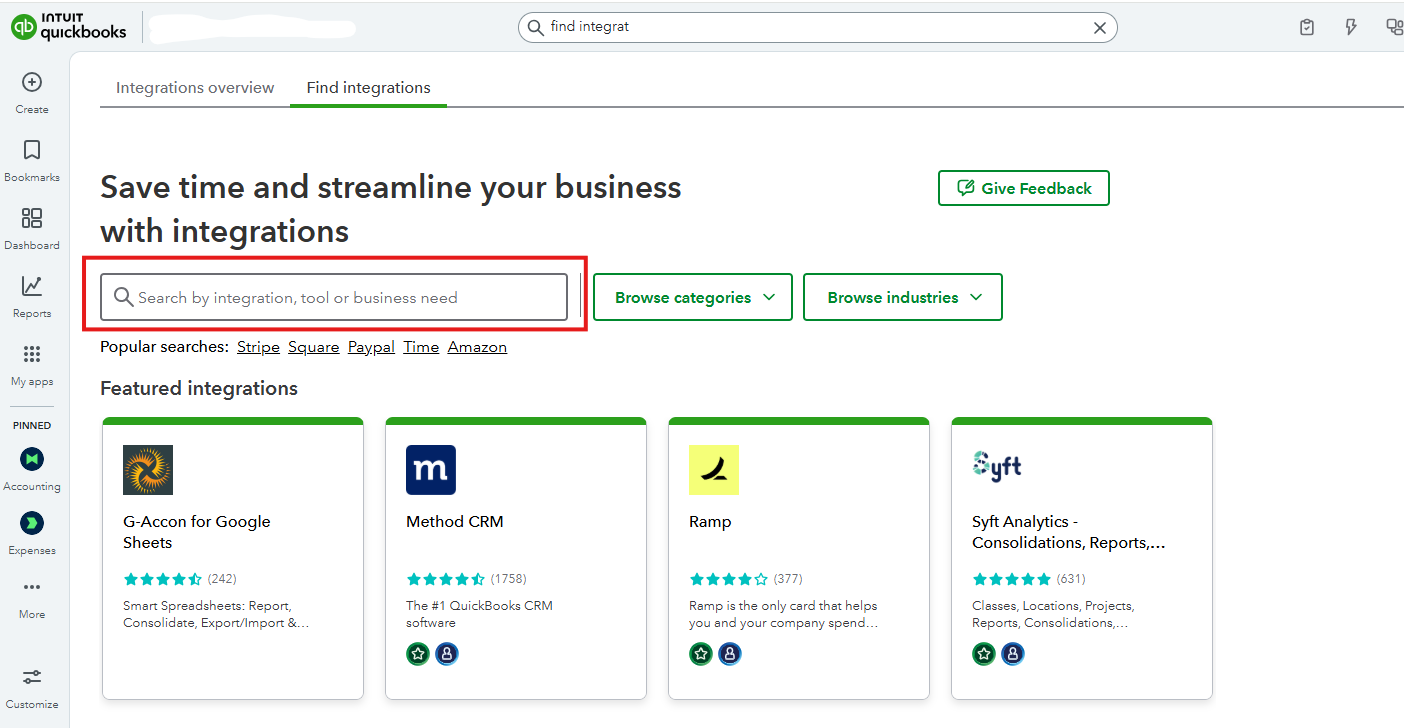Open the pinned Expenses section
The width and height of the screenshot is (1404, 728).
32,533
